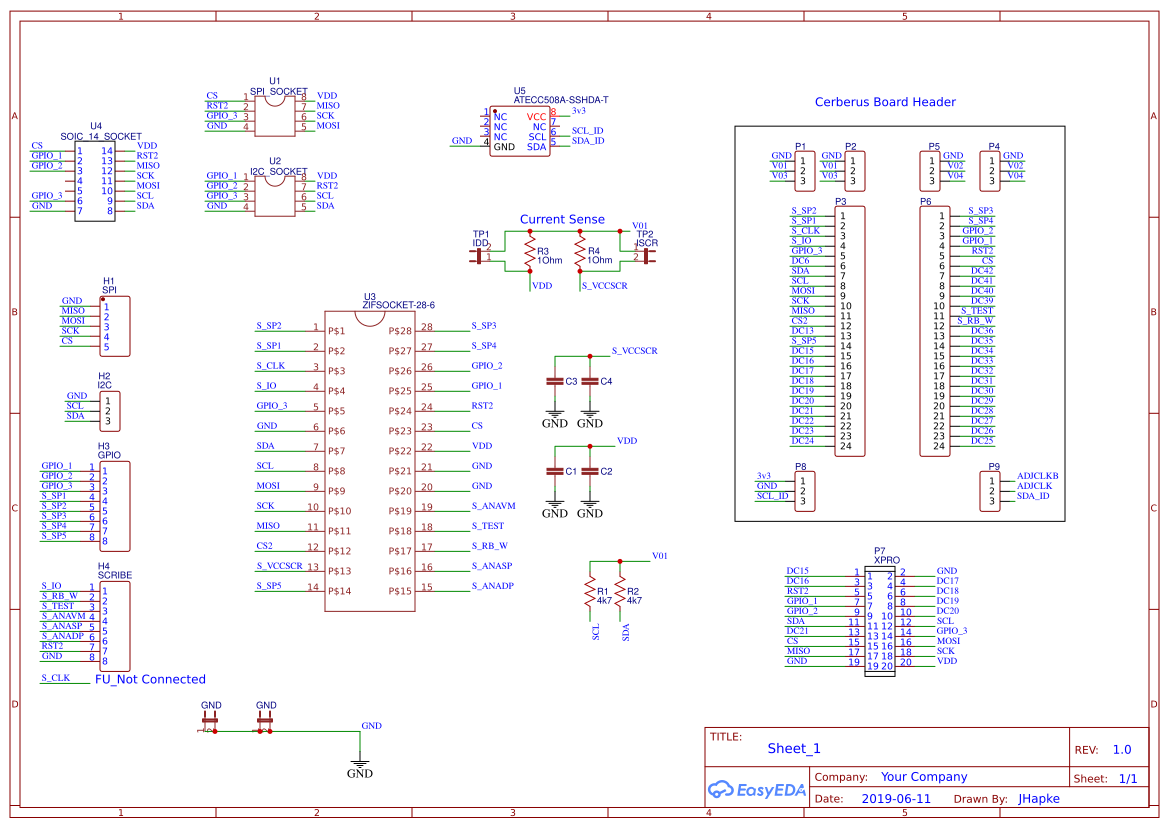Click the 'Your Company' field
This screenshot has width=1169, height=828.
(924, 777)
